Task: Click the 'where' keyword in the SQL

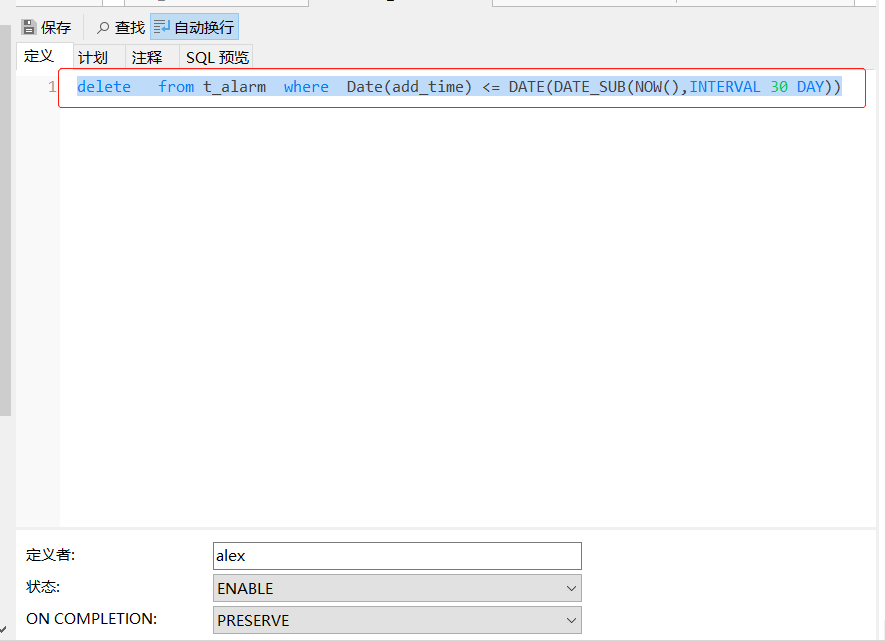Action: pos(306,87)
